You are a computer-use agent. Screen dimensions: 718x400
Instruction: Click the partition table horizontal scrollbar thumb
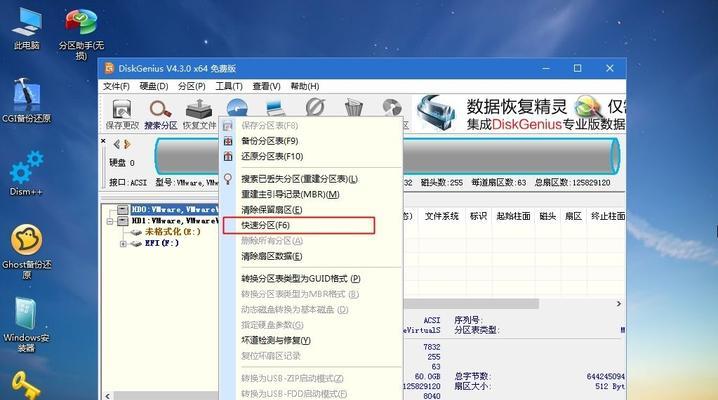pos(471,304)
